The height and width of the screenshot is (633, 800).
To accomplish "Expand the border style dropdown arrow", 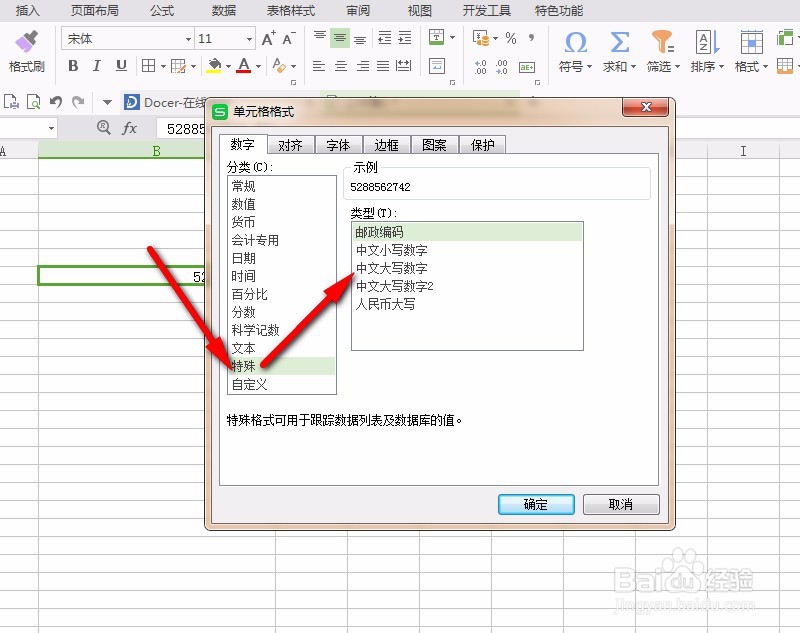I will pos(162,65).
